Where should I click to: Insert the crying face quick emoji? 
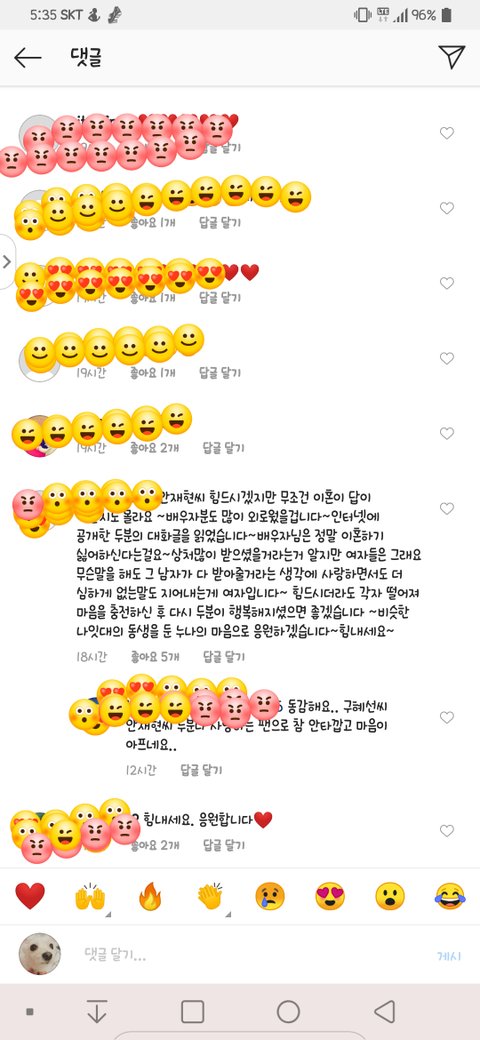(x=270, y=896)
